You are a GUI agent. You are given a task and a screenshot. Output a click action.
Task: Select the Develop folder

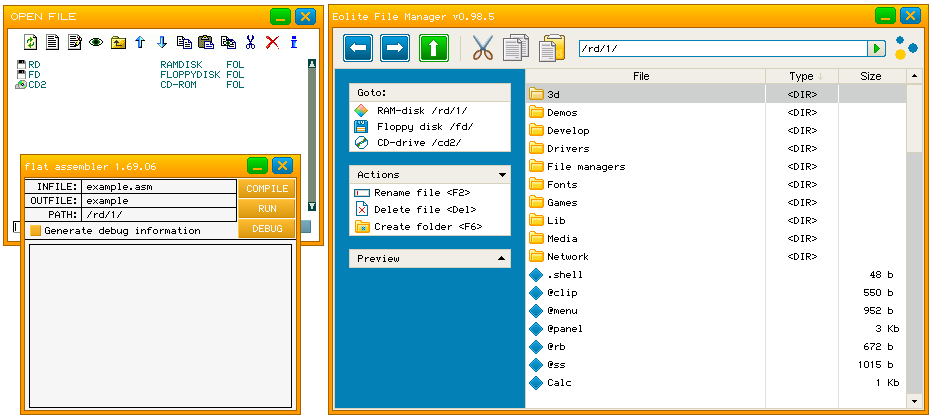pos(716,130)
